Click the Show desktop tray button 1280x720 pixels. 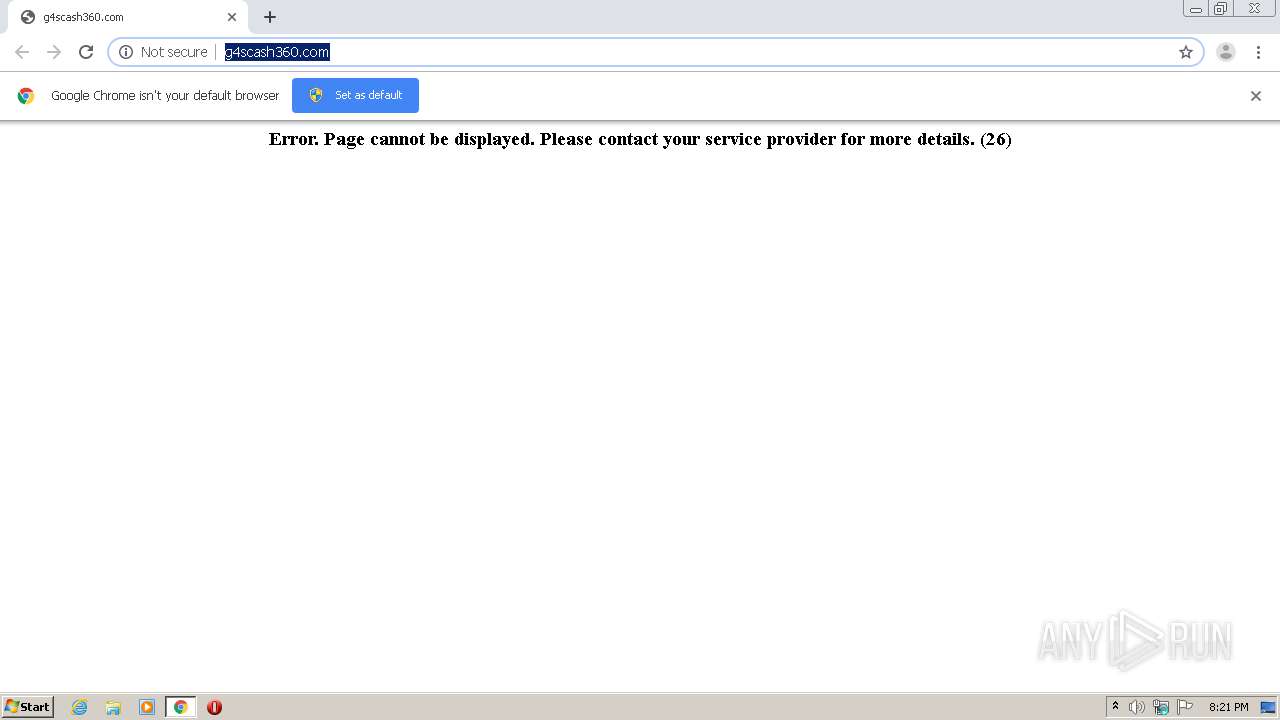1268,707
